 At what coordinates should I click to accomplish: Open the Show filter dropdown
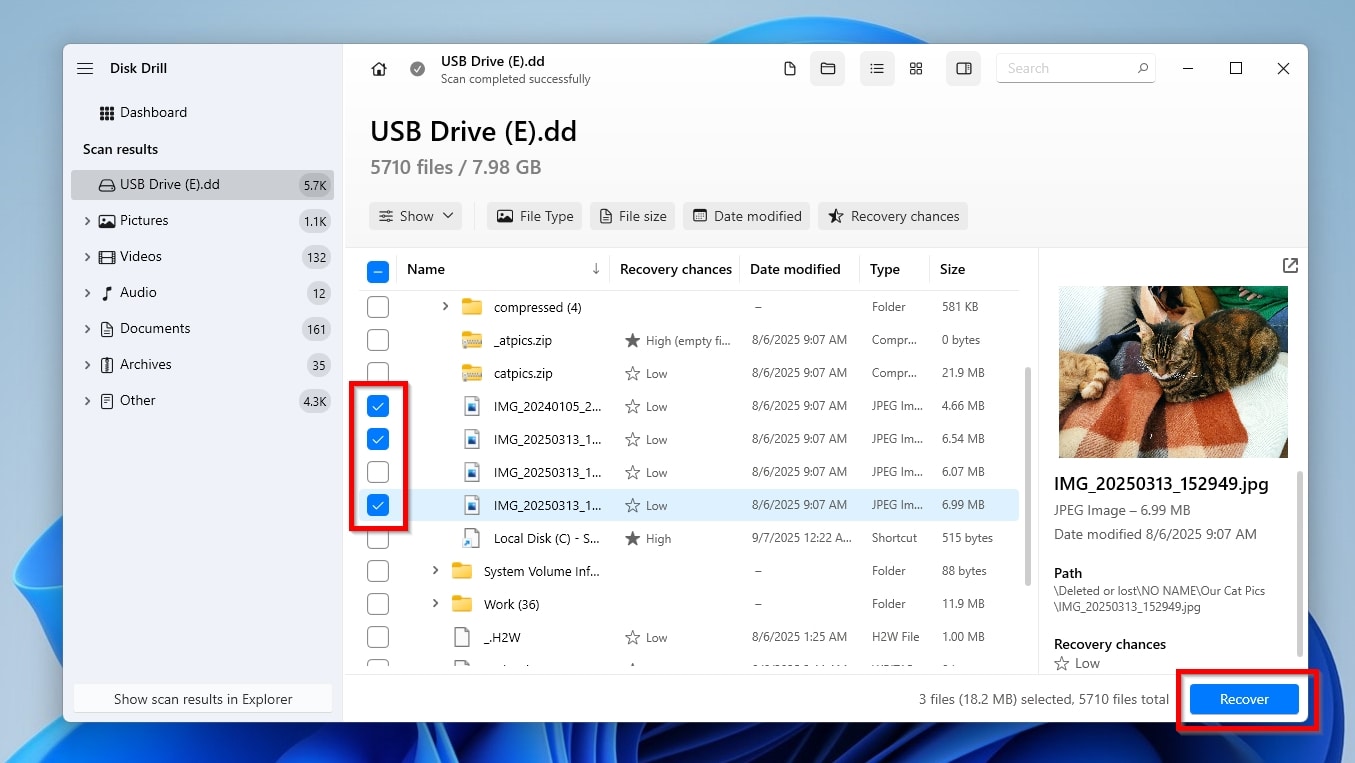(x=415, y=216)
